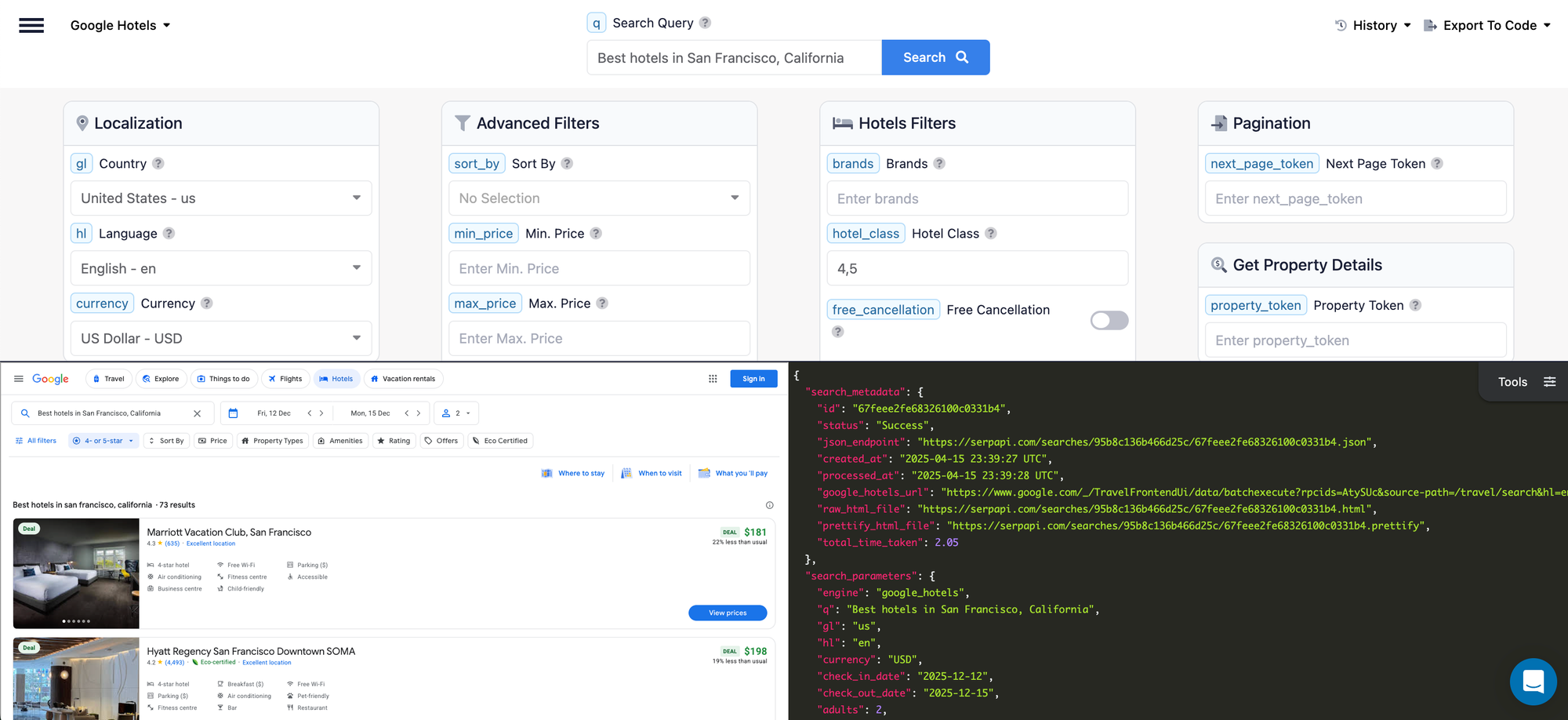Open All filters
The width and height of the screenshot is (1568, 720).
36,441
